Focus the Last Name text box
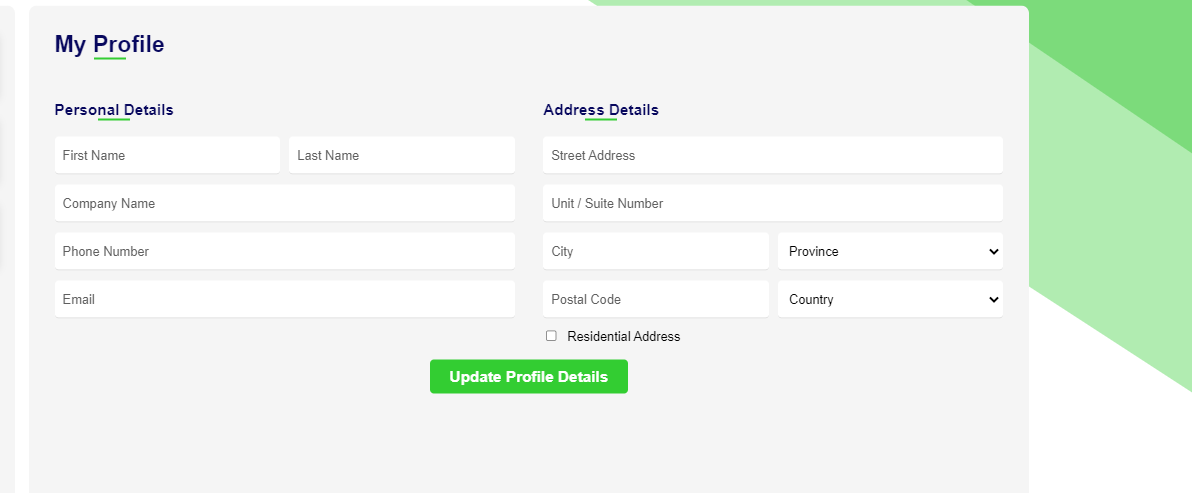The height and width of the screenshot is (493, 1192). 402,155
